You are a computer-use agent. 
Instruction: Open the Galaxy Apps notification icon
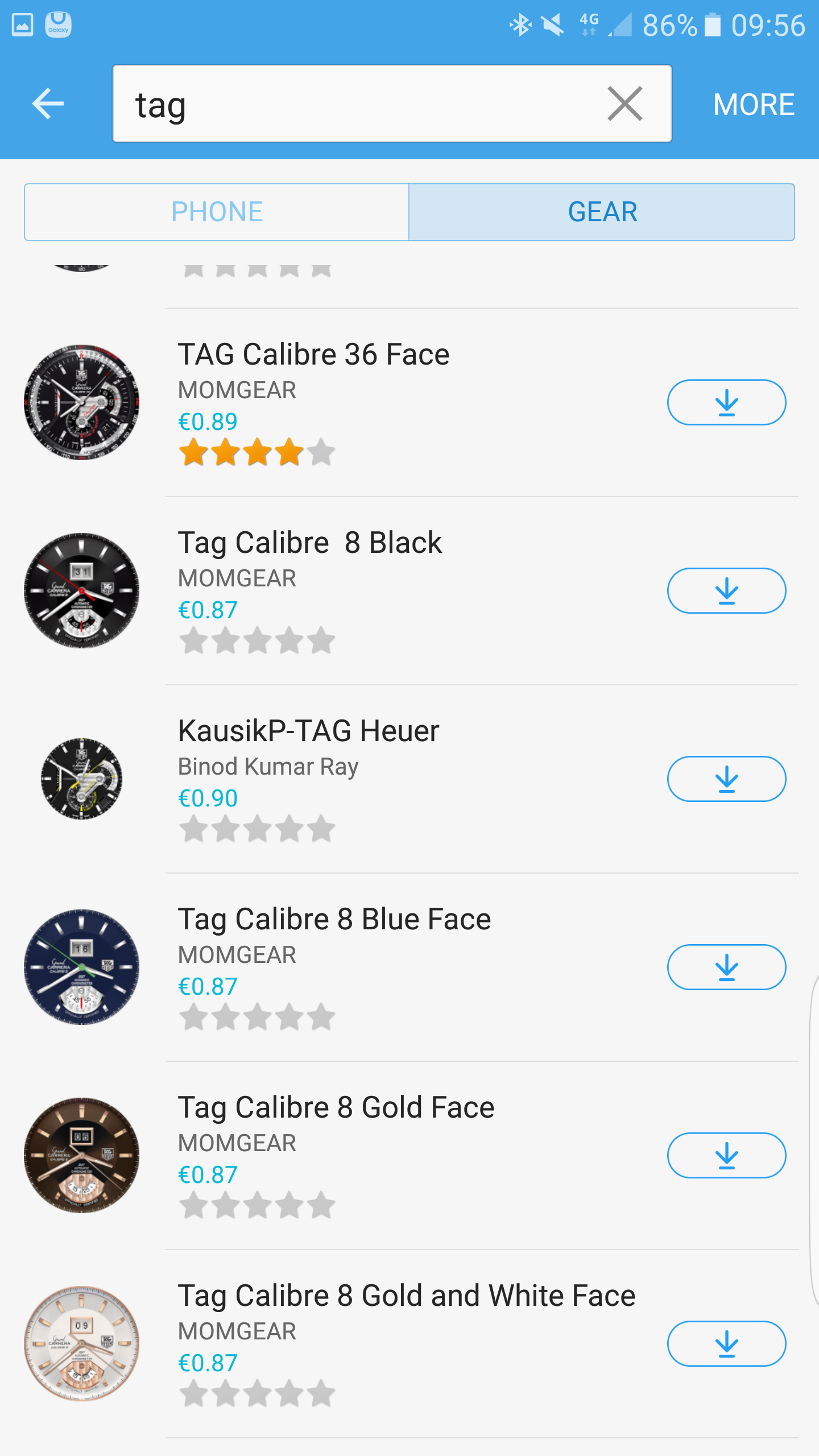point(58,25)
